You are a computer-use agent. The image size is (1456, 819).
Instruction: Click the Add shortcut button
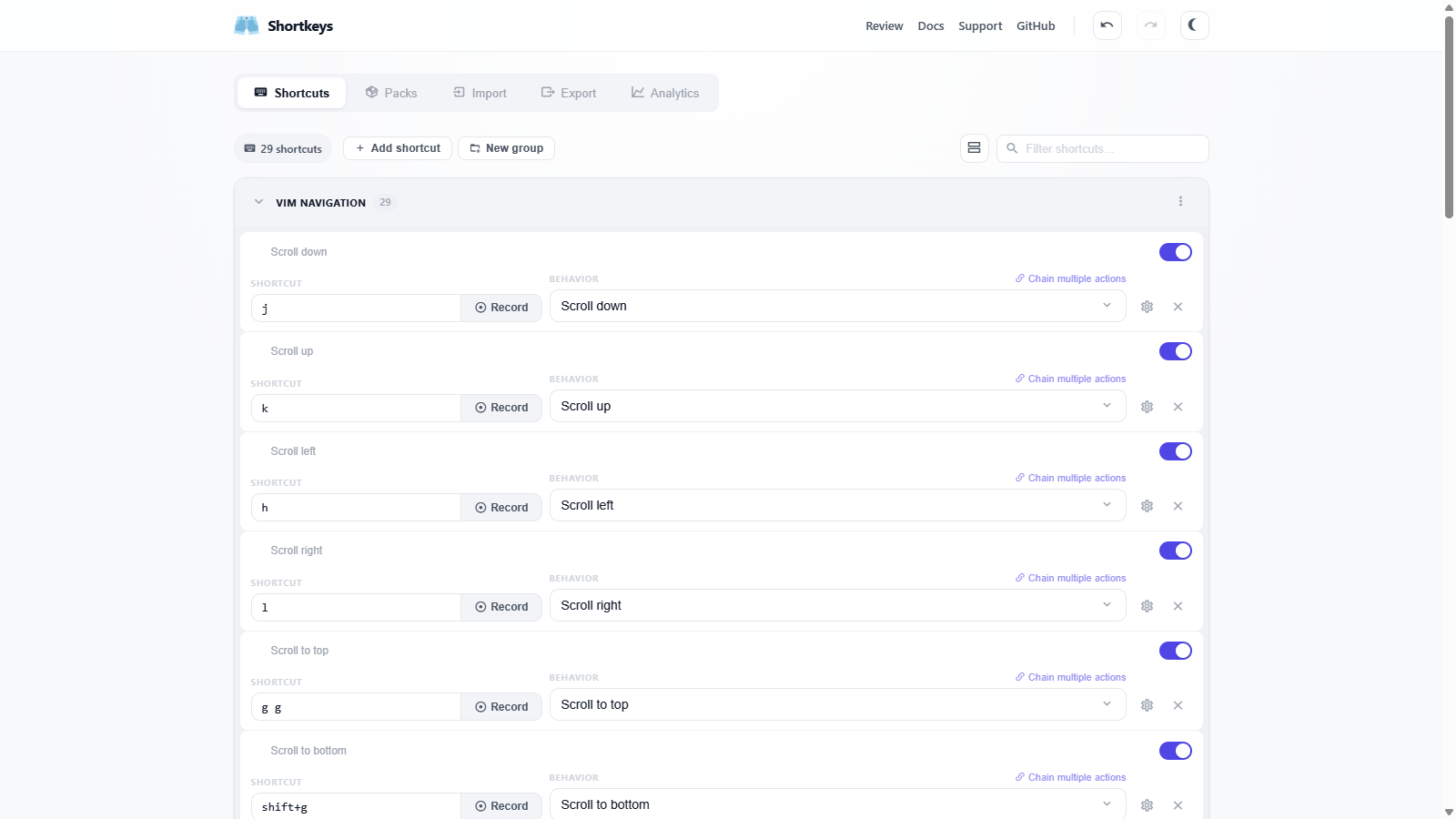pos(398,148)
